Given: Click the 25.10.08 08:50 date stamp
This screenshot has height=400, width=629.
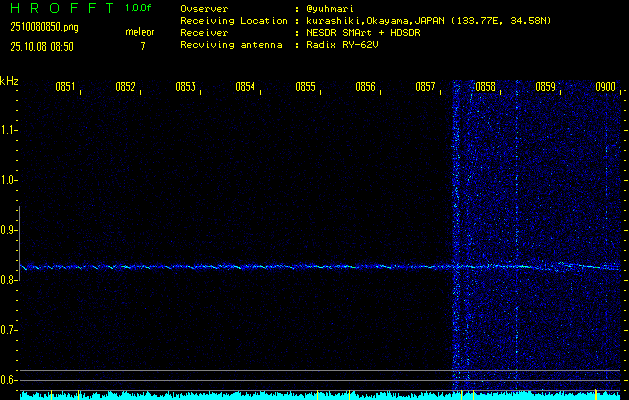Looking at the screenshot, I should pos(44,46).
